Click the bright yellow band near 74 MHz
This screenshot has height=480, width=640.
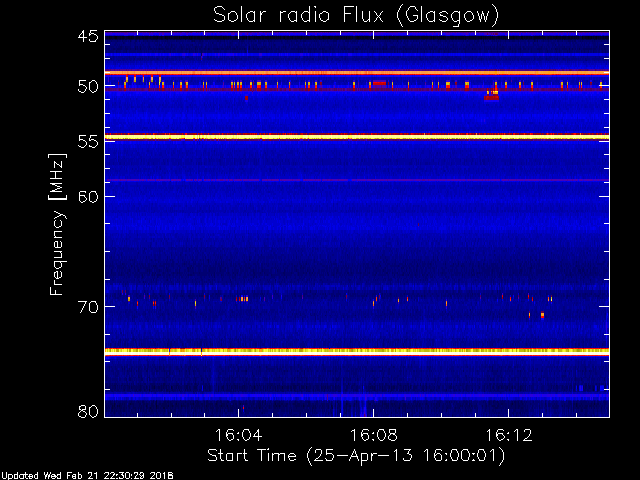pyautogui.click(x=357, y=351)
